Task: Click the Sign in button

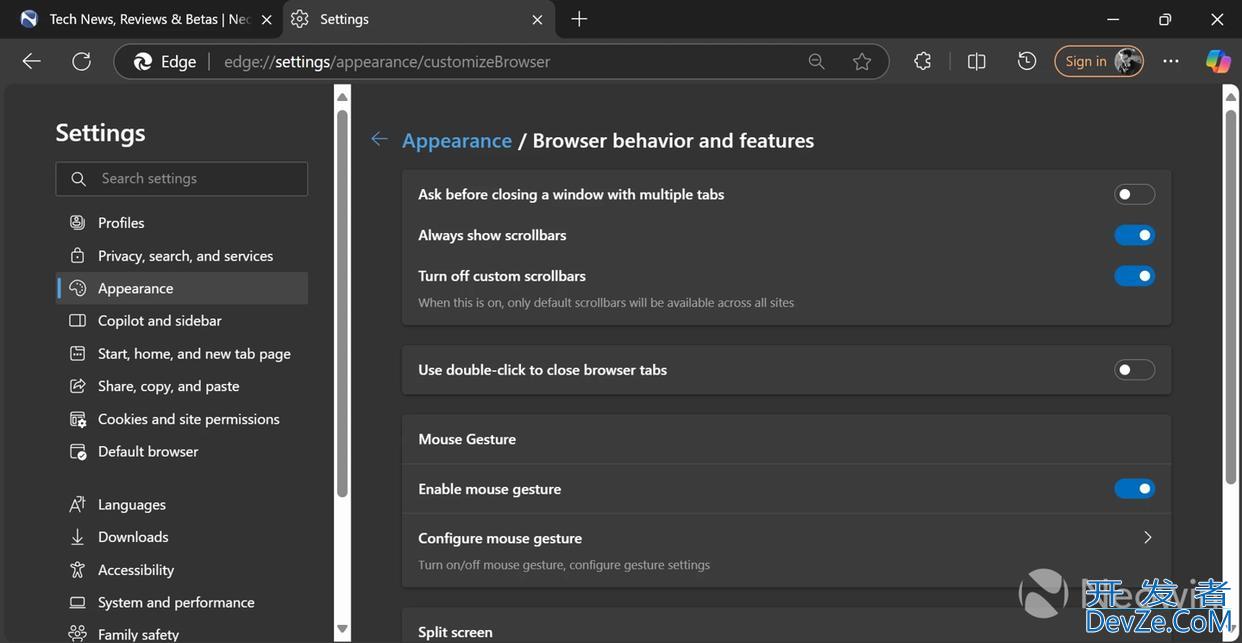Action: [x=1086, y=62]
